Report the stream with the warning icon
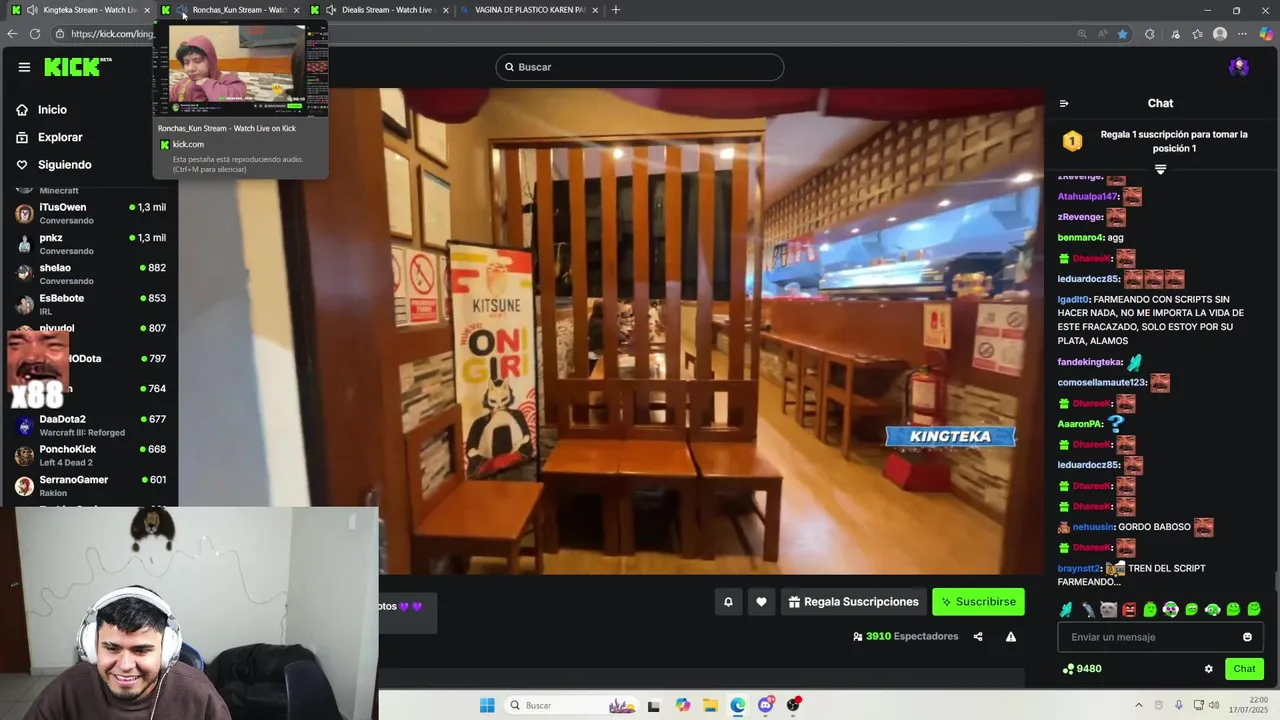Image resolution: width=1280 pixels, height=720 pixels. tap(1011, 637)
